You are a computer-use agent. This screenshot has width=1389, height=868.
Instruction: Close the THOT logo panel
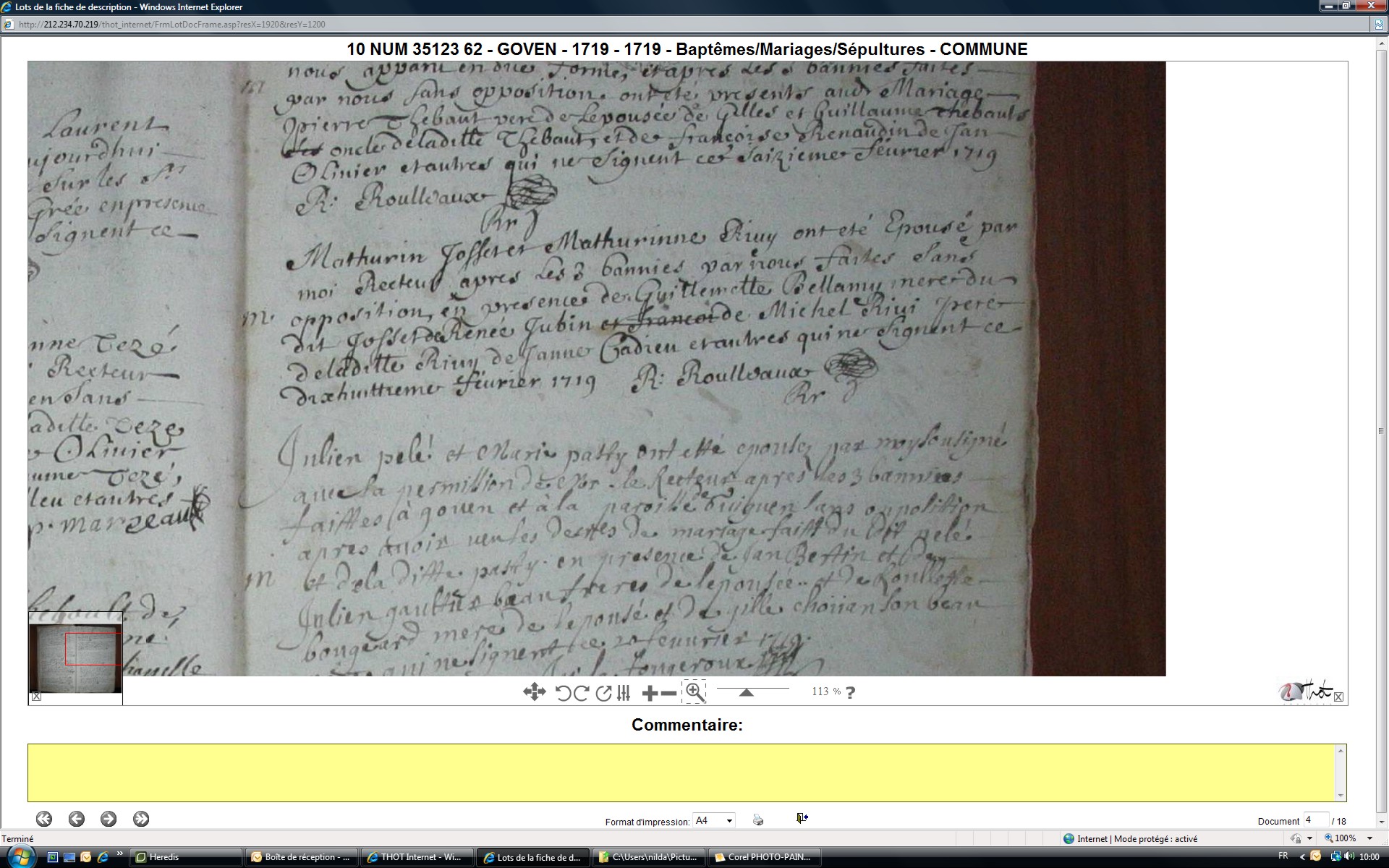pyautogui.click(x=1338, y=697)
